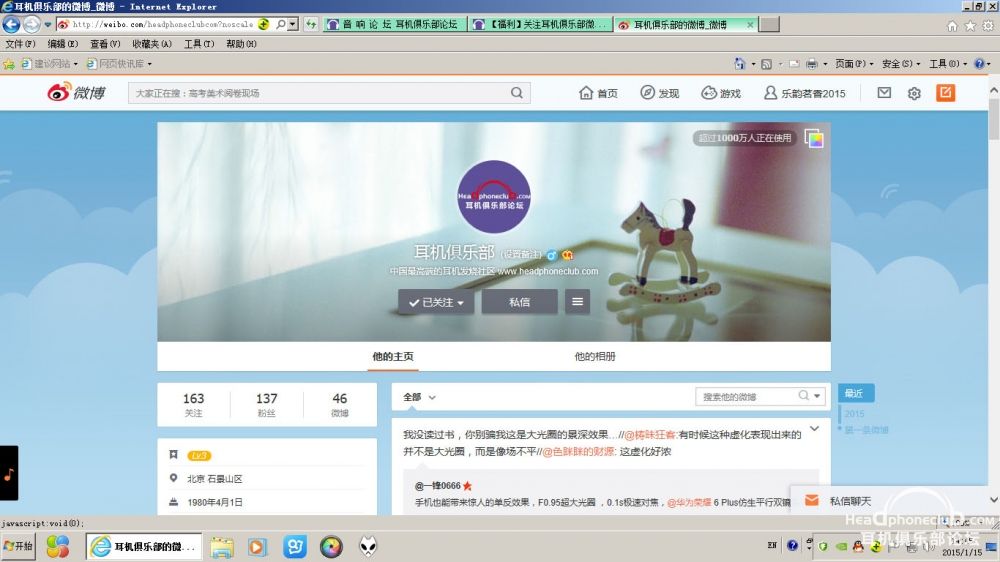Open the address bar history dropdown arrow

tap(293, 24)
